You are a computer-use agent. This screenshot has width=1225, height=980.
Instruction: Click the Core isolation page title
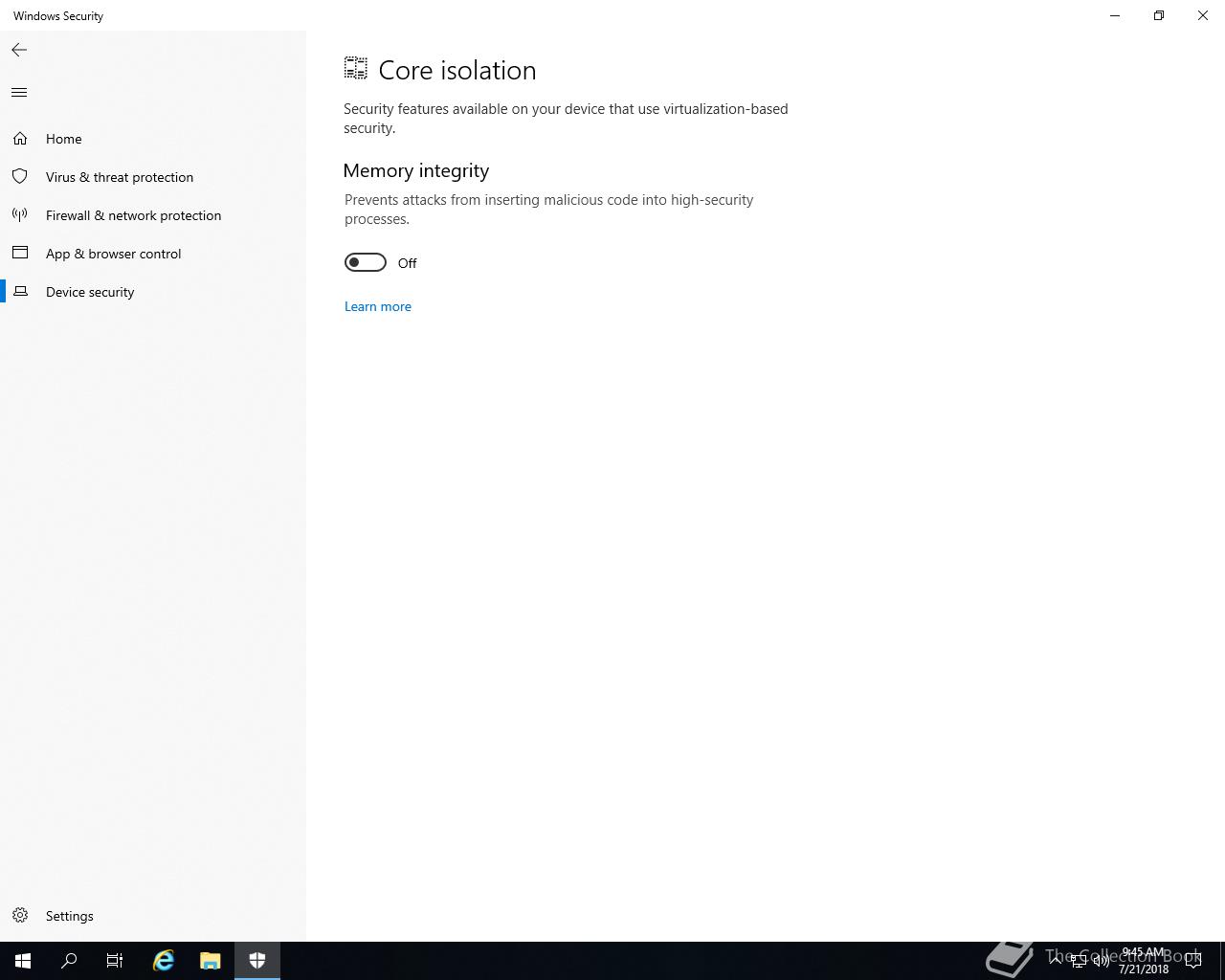click(x=457, y=70)
